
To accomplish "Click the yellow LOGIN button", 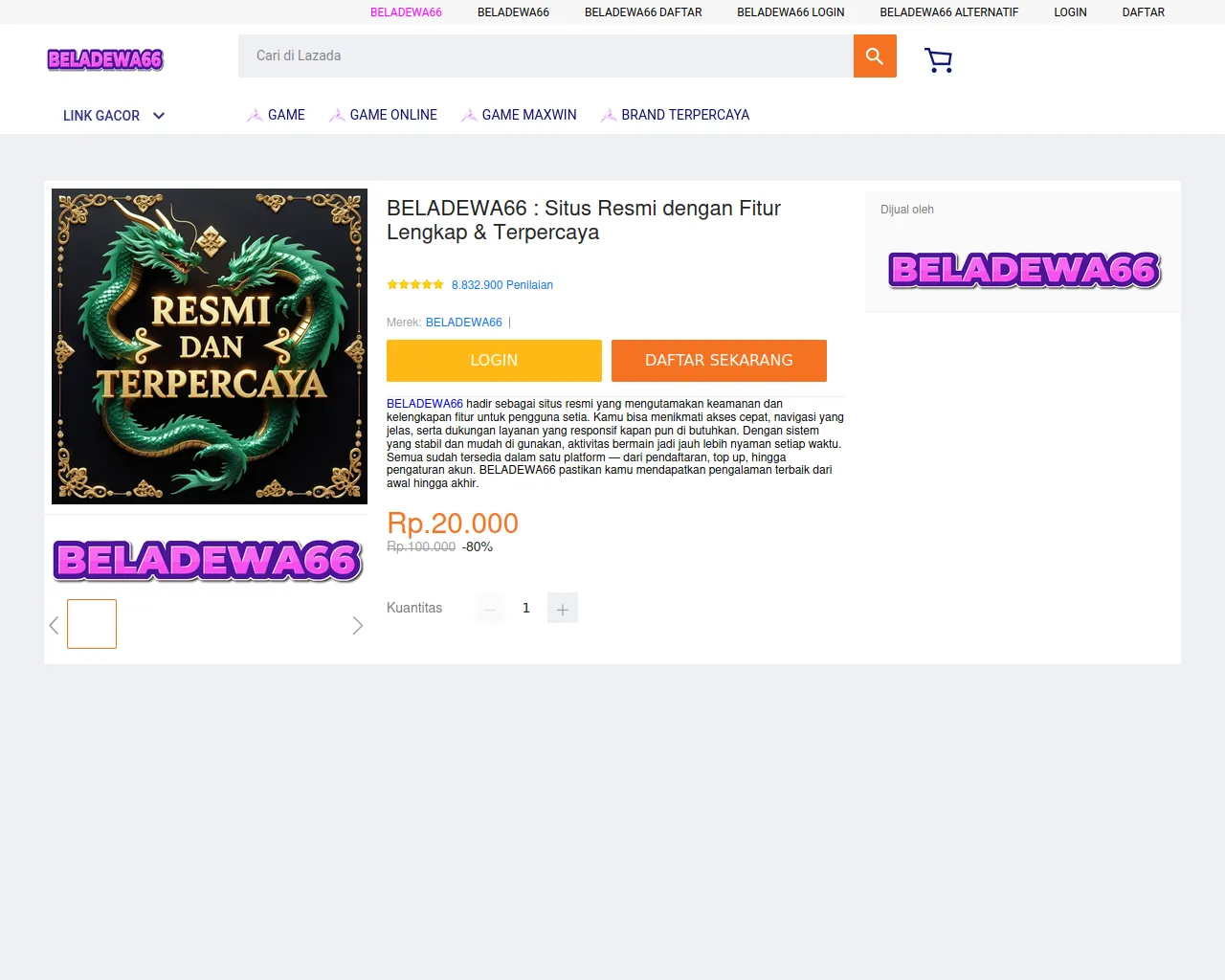I will (494, 361).
